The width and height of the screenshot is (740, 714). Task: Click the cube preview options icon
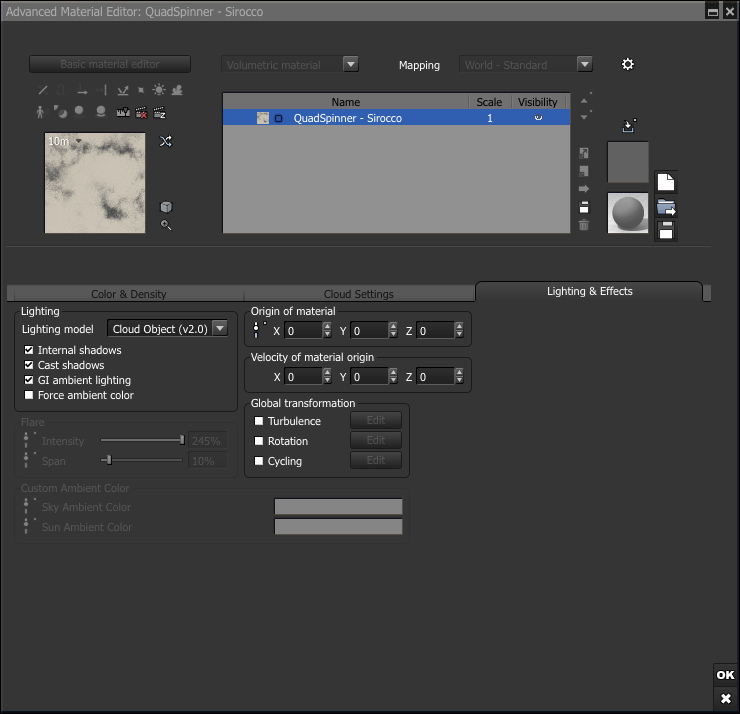166,207
